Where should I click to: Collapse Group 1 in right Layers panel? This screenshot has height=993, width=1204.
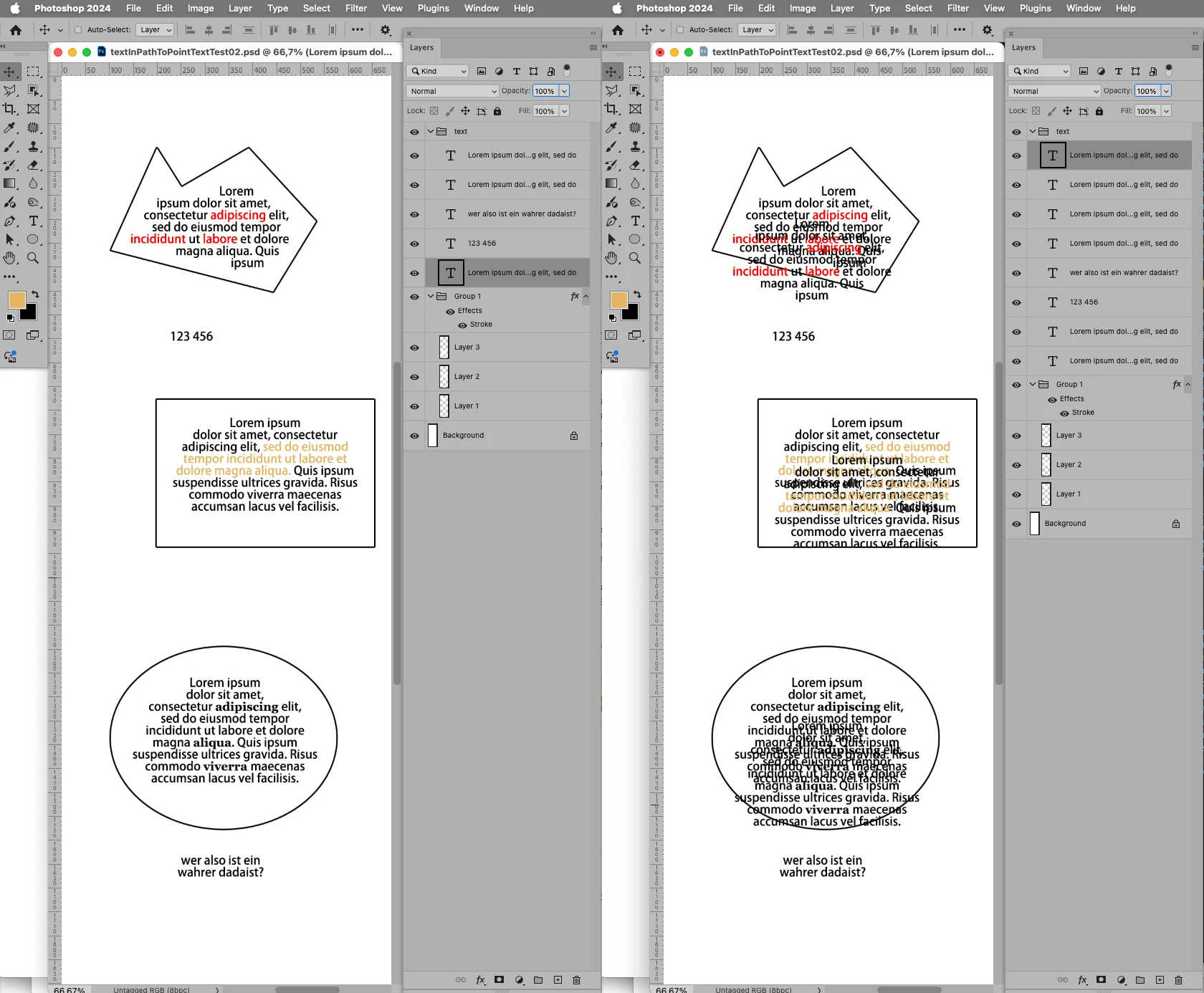point(1033,385)
